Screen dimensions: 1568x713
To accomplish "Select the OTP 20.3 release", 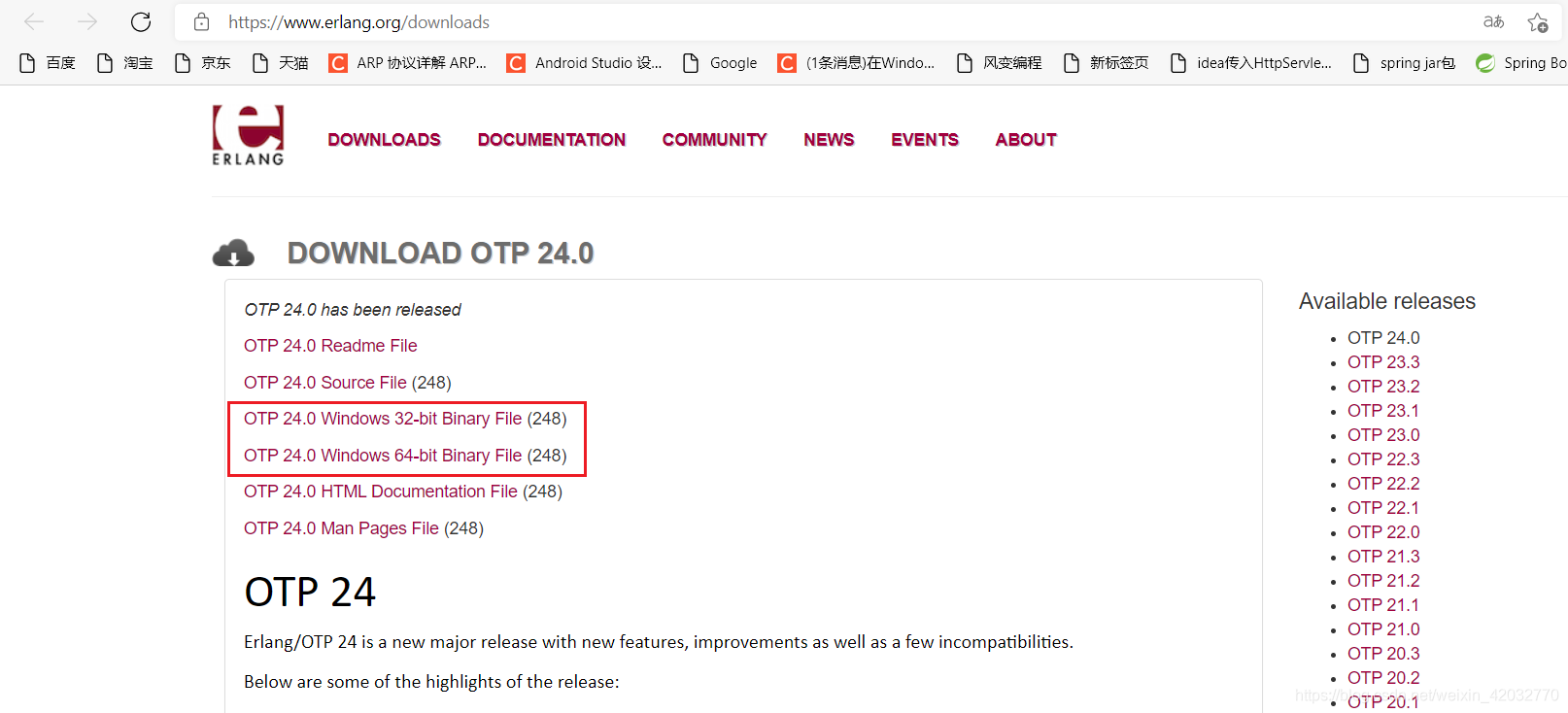I will [1383, 654].
